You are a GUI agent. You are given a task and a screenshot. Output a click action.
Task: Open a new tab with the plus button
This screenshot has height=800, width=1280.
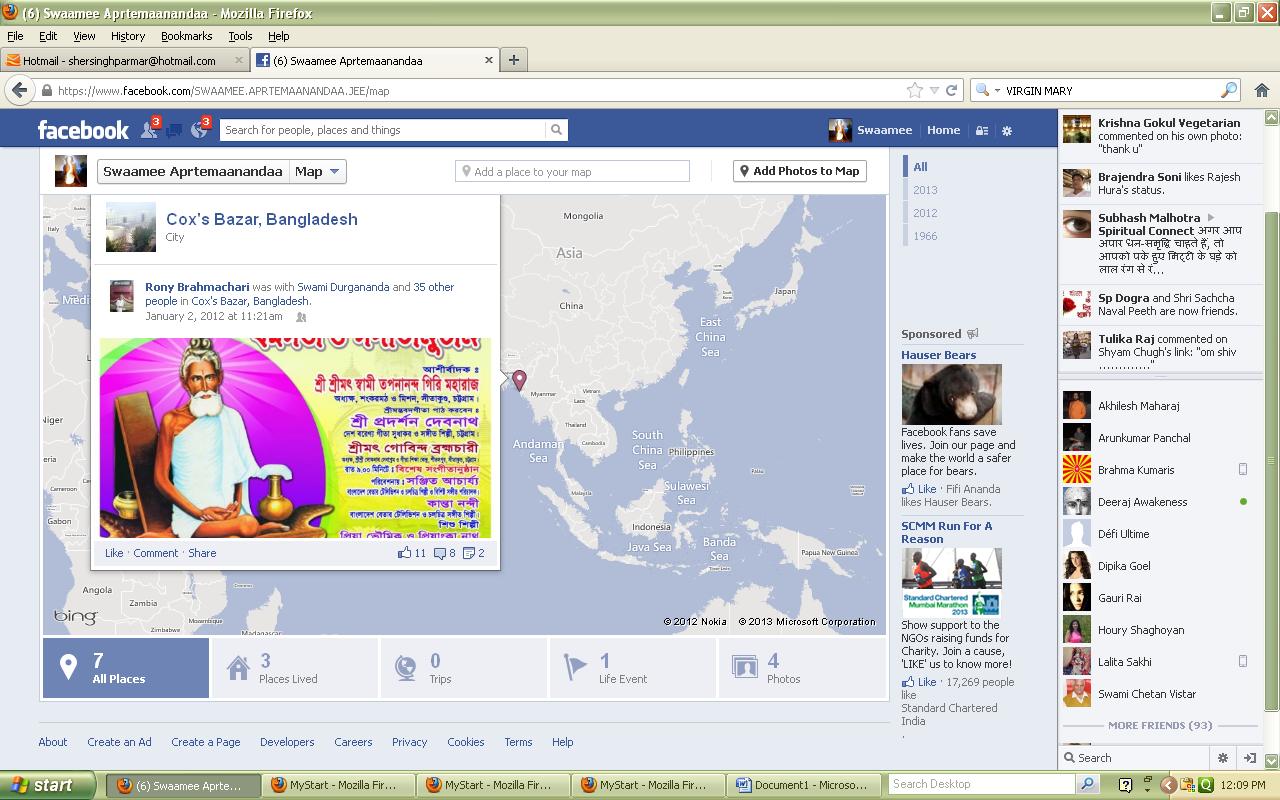click(x=513, y=60)
